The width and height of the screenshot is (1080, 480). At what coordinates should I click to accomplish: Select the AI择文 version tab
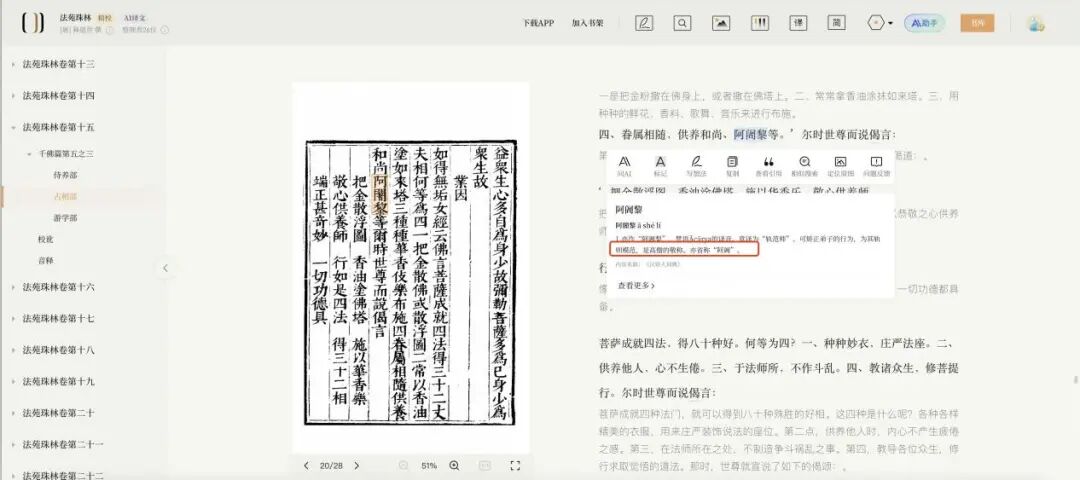134,17
